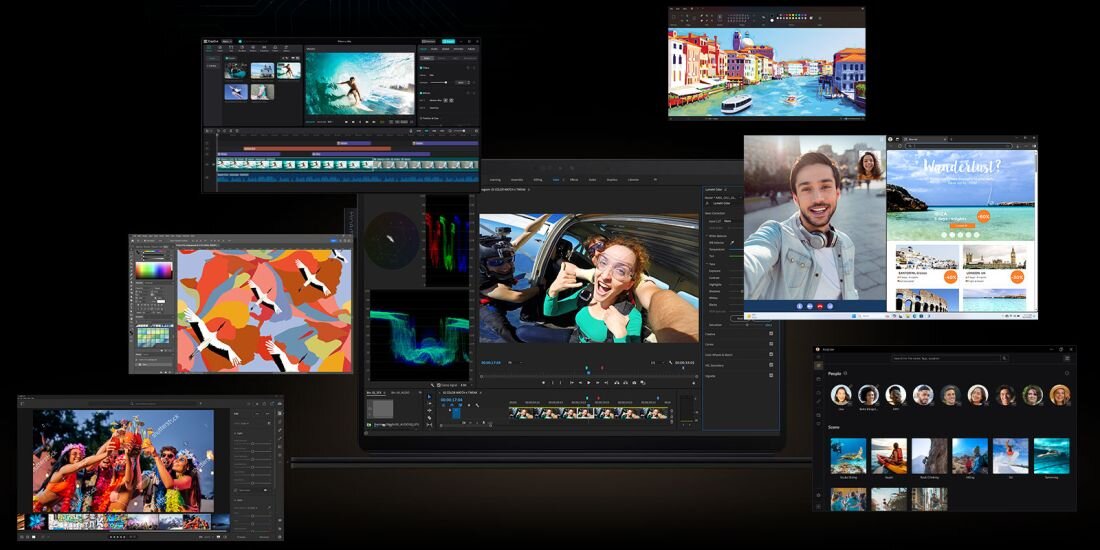Open the Libraries workspace tab in Premiere
The width and height of the screenshot is (1100, 550).
(x=633, y=180)
